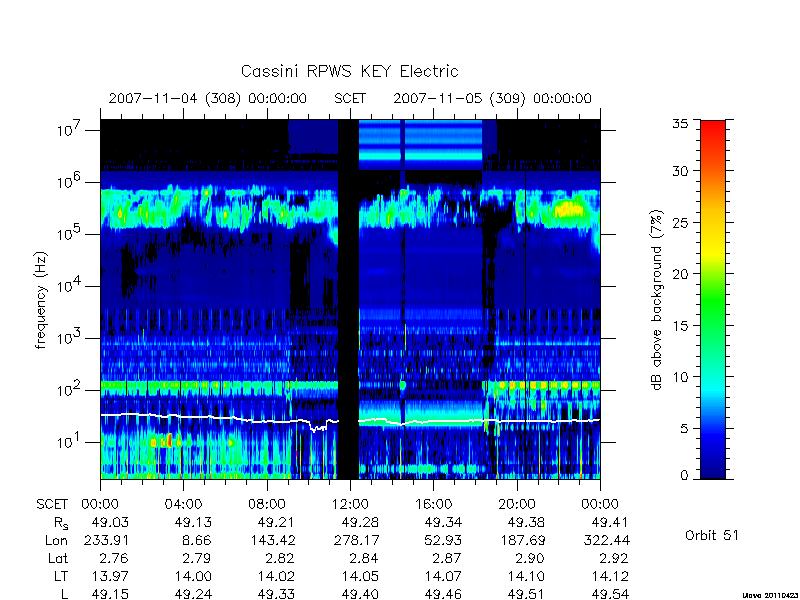This screenshot has height=600, width=800.
Task: Click the yellow-orange intense emission patch near 22:00
Action: [x=568, y=209]
